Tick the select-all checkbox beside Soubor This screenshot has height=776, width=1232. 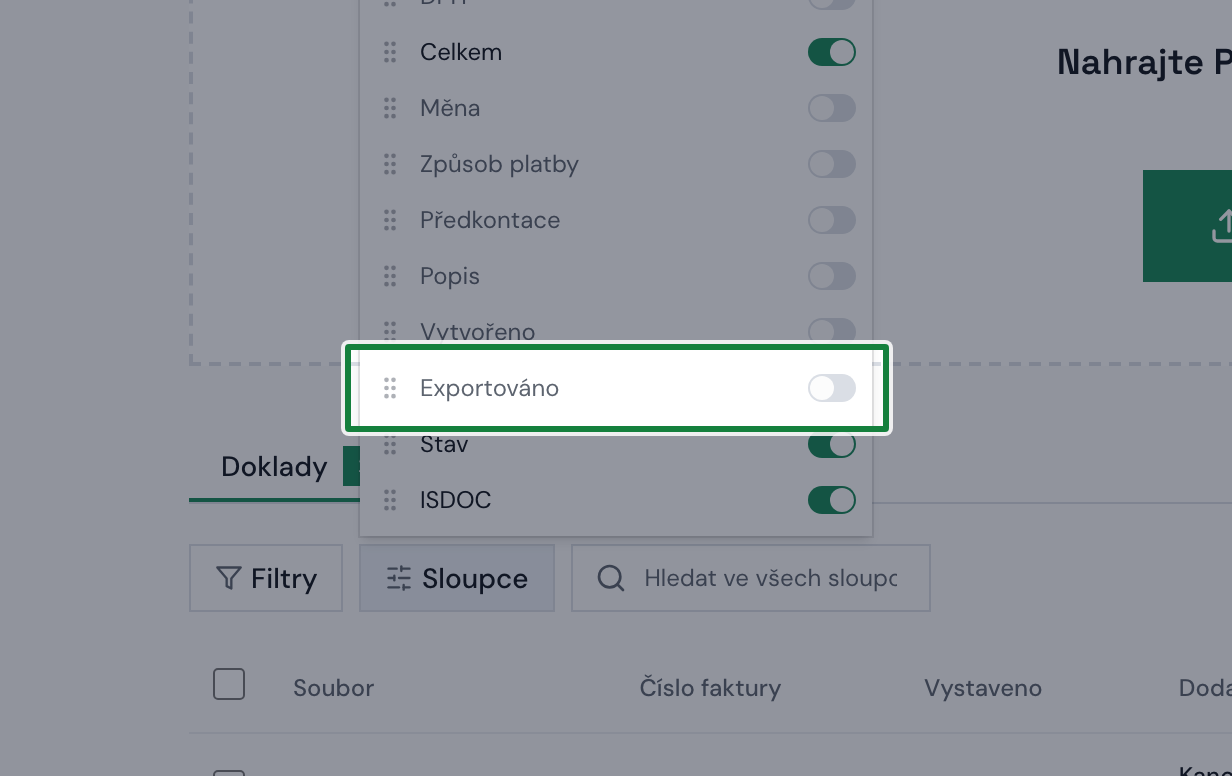coord(229,685)
